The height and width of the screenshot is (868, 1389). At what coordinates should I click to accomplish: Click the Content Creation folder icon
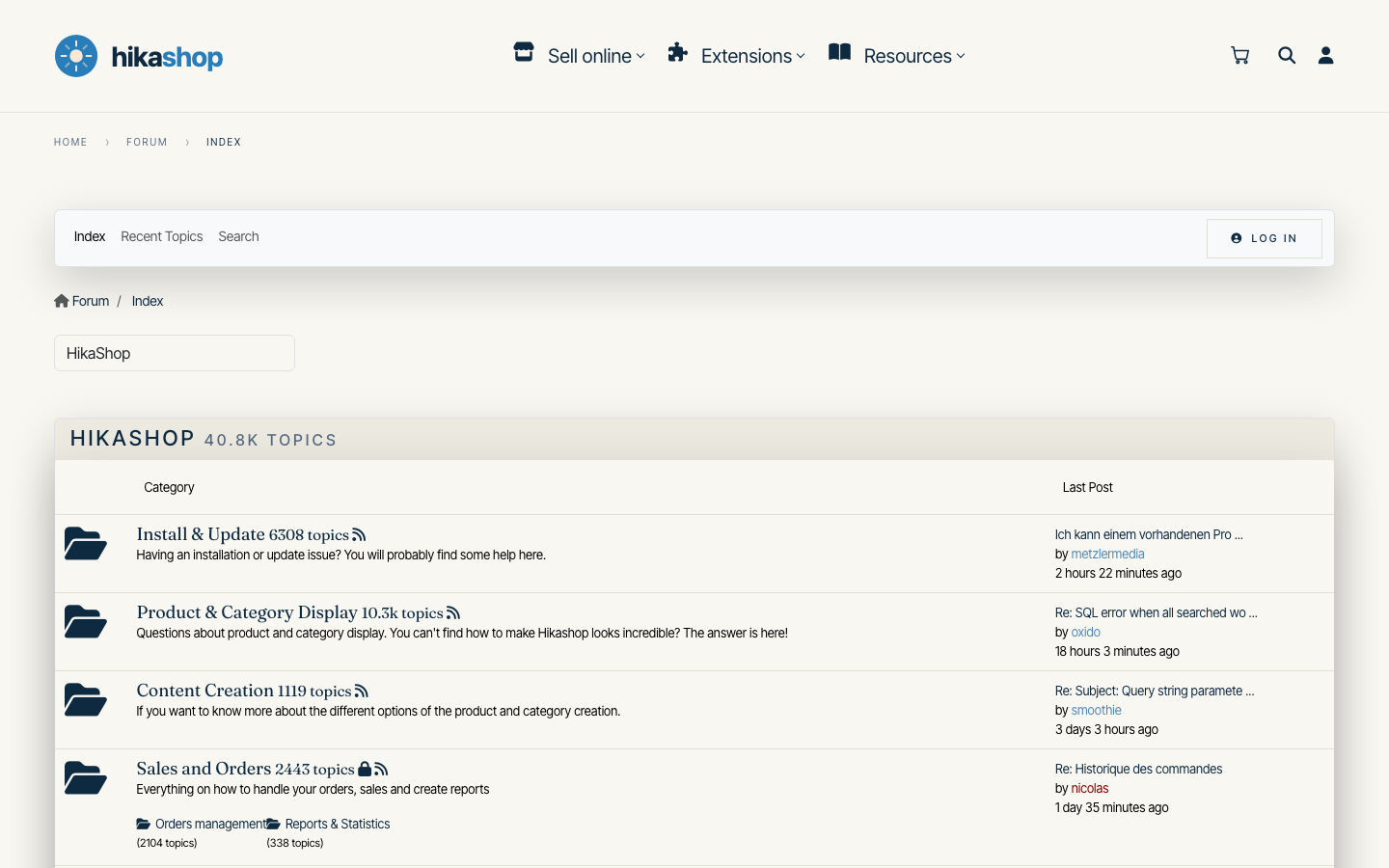pyautogui.click(x=86, y=700)
